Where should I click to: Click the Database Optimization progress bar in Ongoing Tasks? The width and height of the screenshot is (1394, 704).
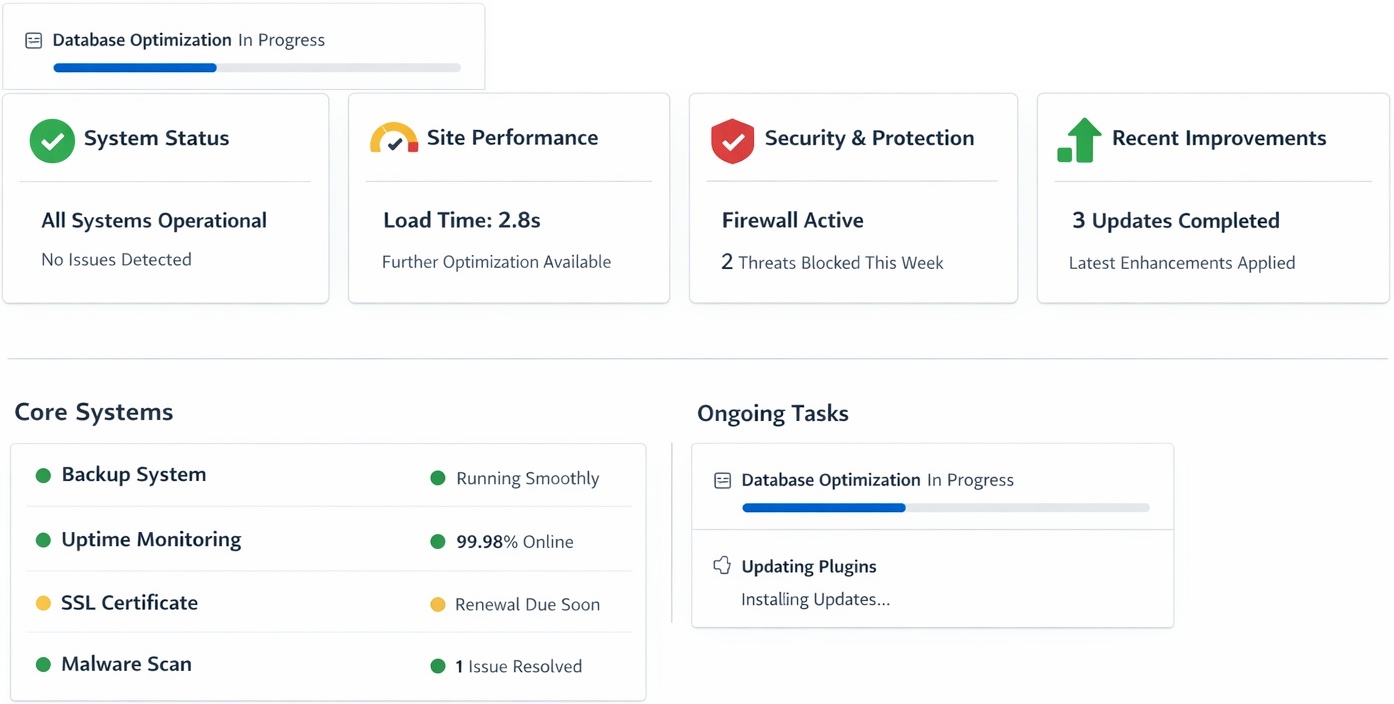point(945,508)
